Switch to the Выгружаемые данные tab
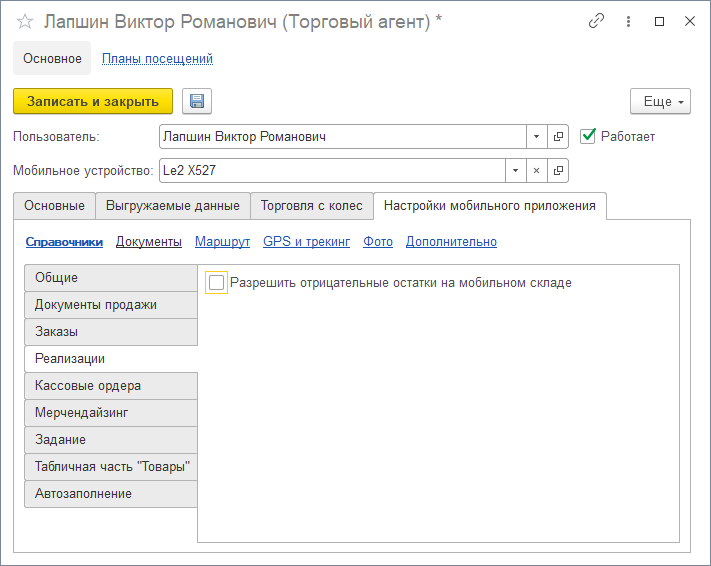The image size is (711, 566). click(x=172, y=206)
